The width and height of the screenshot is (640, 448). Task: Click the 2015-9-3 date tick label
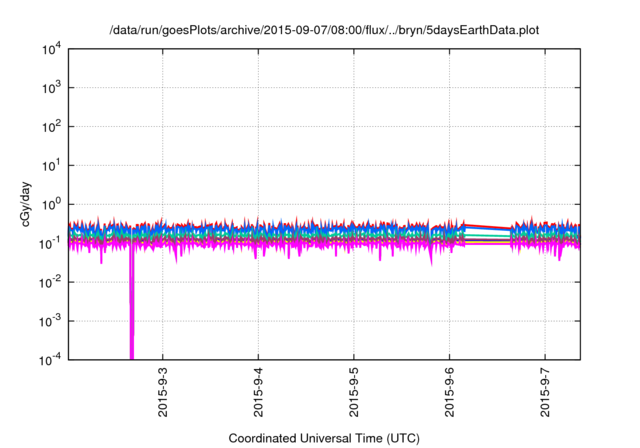click(x=163, y=393)
